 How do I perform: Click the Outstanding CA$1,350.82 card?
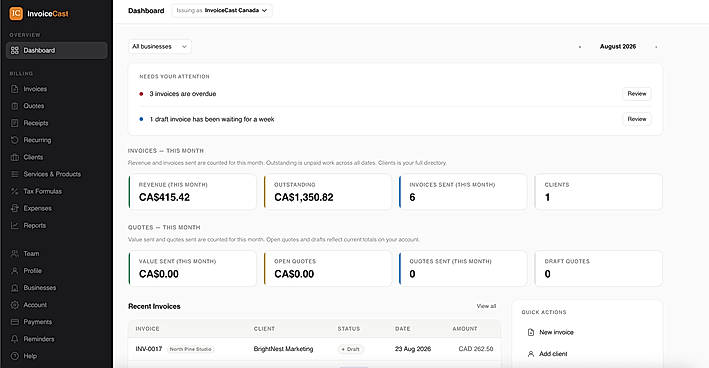pos(328,192)
